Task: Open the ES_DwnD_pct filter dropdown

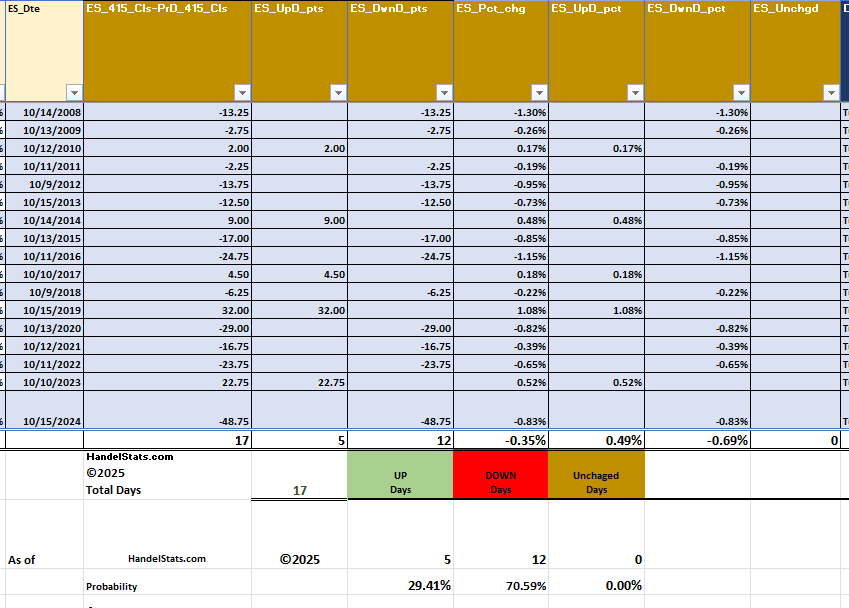Action: [740, 92]
